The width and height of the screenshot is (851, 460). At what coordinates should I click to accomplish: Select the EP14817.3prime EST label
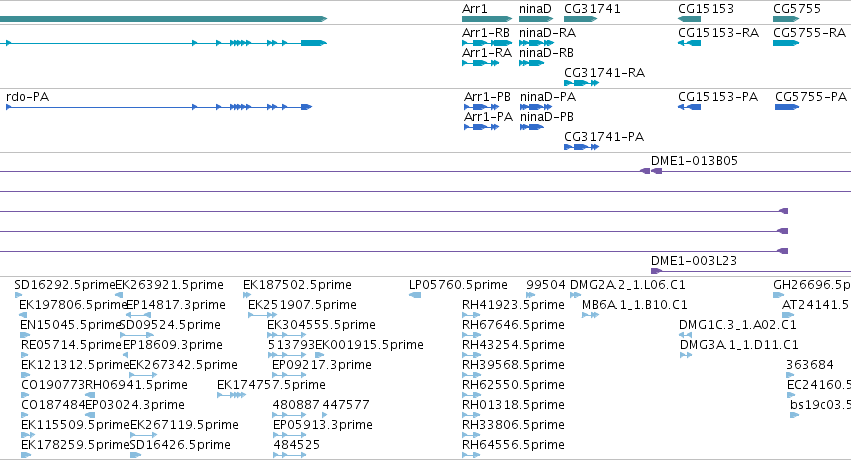pyautogui.click(x=175, y=305)
